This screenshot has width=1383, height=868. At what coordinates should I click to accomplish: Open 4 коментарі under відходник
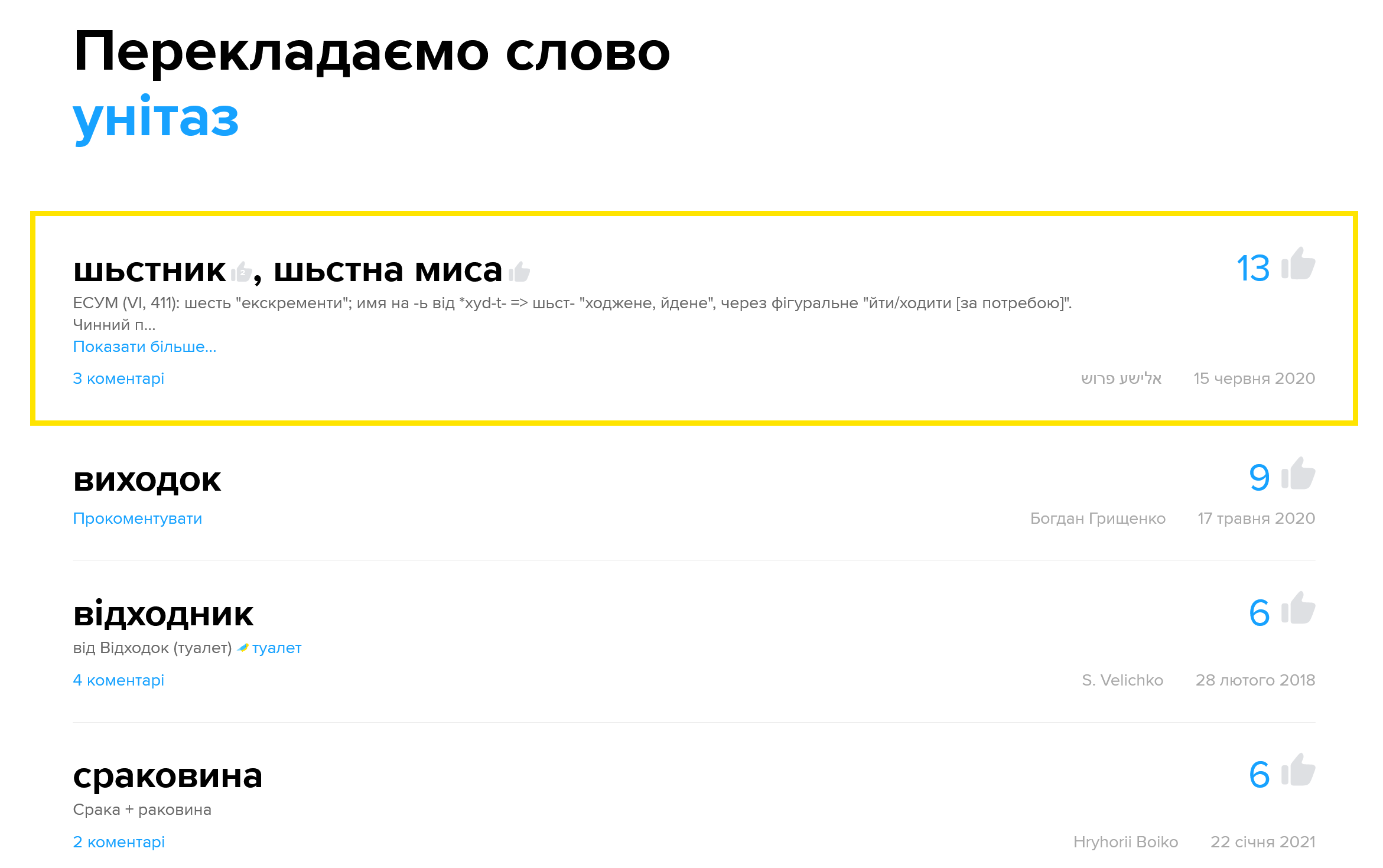[118, 680]
